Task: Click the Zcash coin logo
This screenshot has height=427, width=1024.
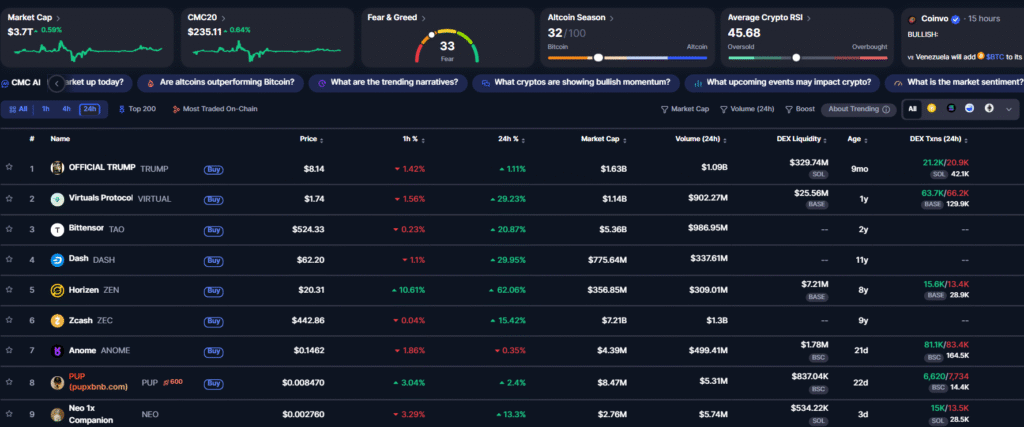Action: (x=57, y=321)
